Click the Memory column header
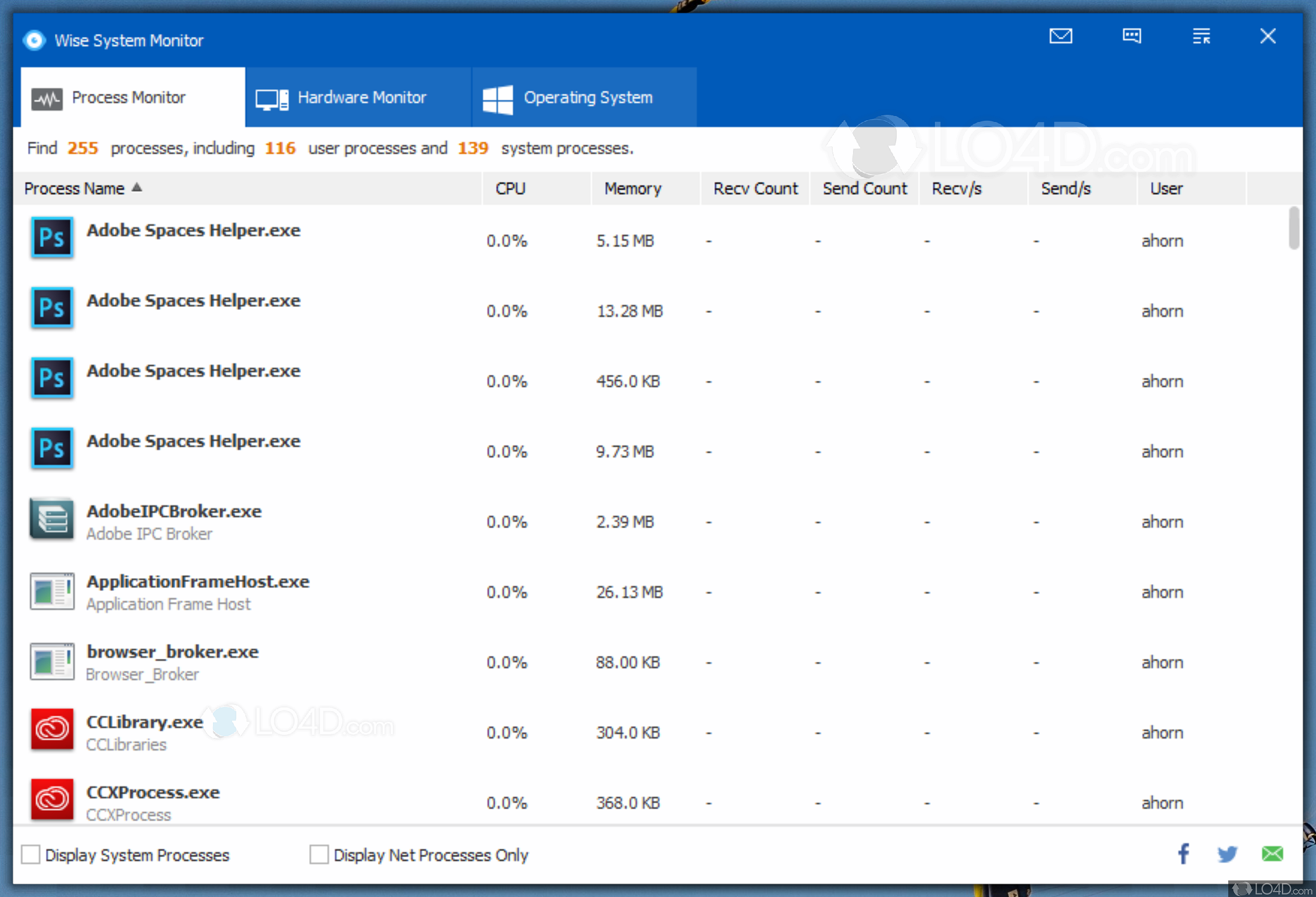Image resolution: width=1316 pixels, height=897 pixels. pos(632,188)
